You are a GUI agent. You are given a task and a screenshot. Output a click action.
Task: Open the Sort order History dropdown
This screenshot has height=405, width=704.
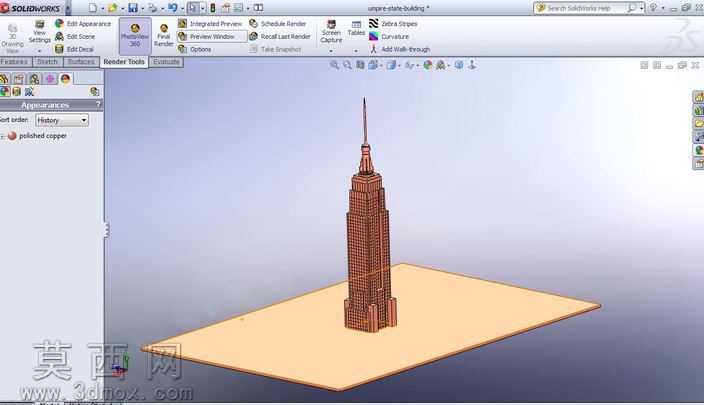[x=62, y=120]
